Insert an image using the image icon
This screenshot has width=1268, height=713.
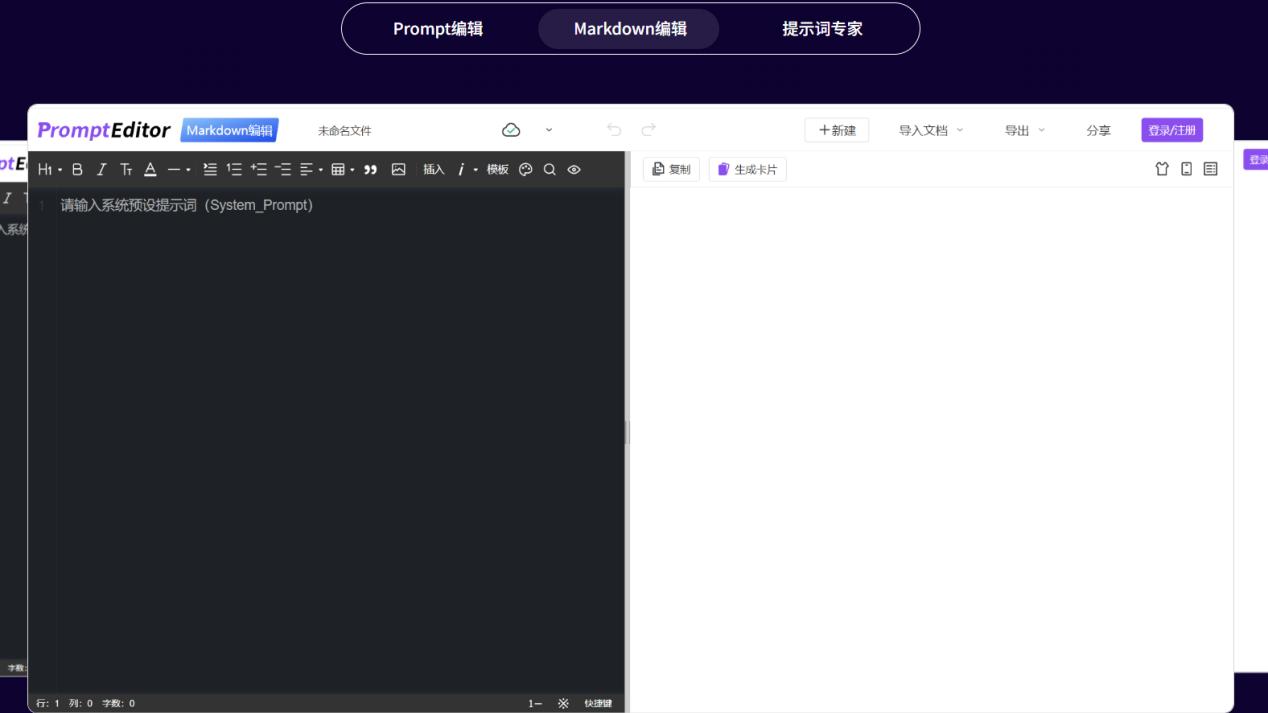coord(399,169)
